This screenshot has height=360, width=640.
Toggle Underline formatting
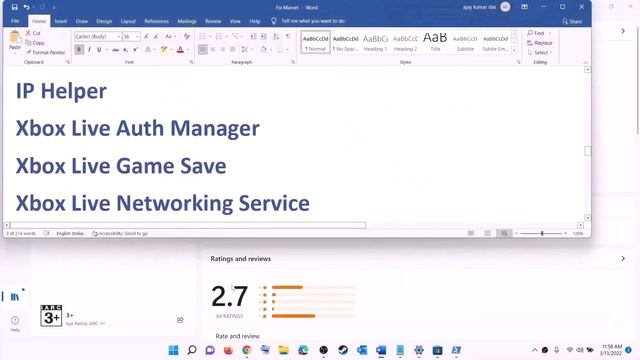[x=99, y=49]
